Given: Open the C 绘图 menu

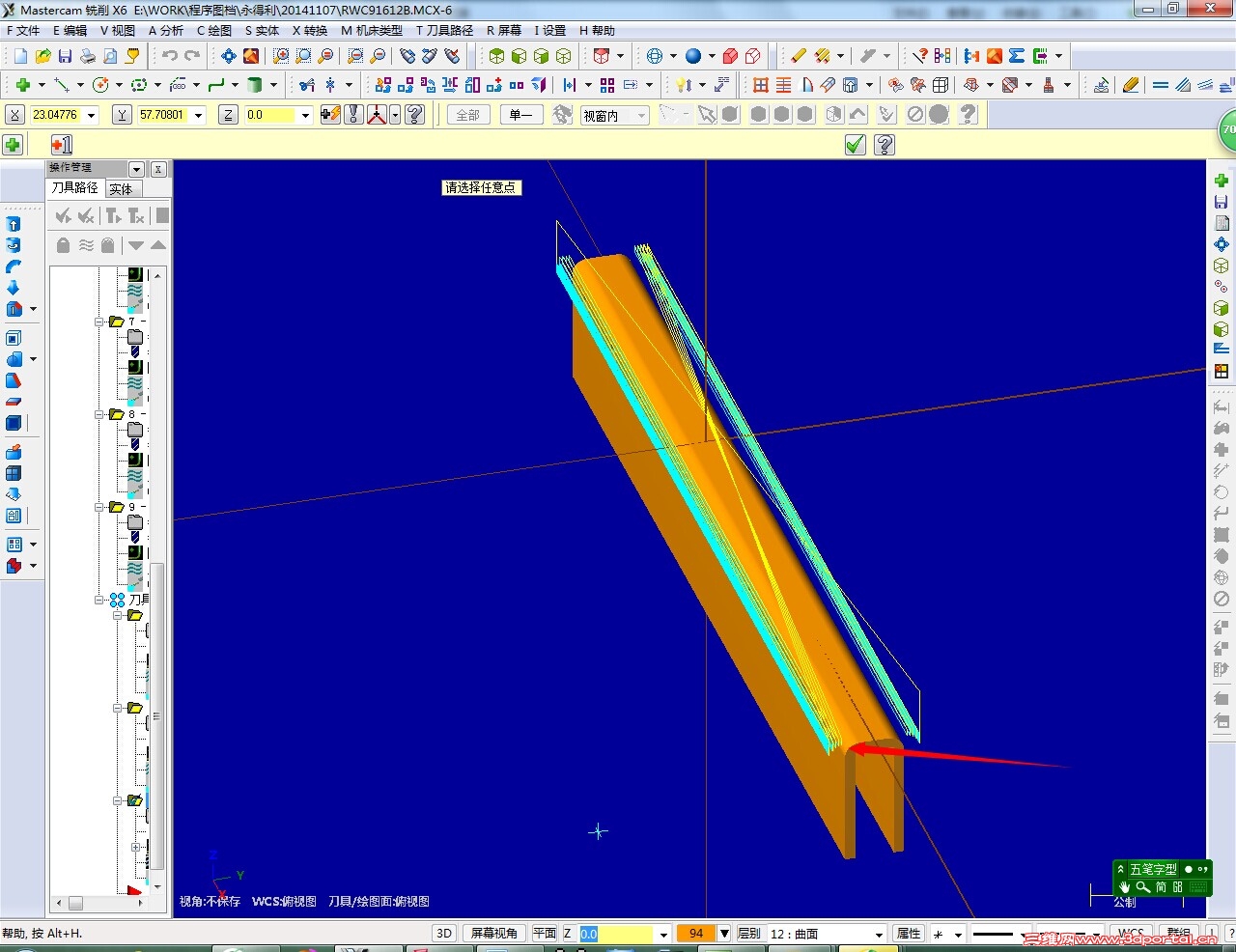Looking at the screenshot, I should [214, 31].
